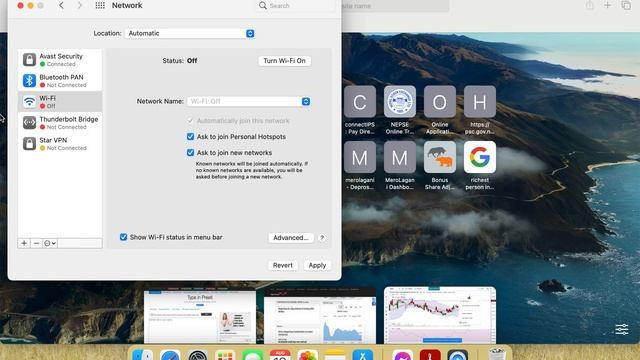640x360 pixels.
Task: Select the Bluetooth PAN service
Action: click(60, 80)
